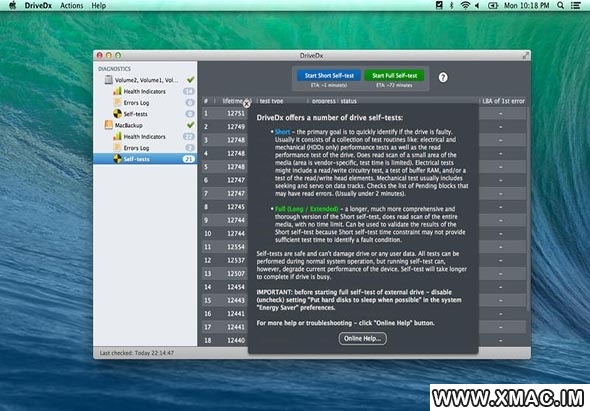590x411 pixels.
Task: Open the Notification Center list icon
Action: [x=576, y=6]
